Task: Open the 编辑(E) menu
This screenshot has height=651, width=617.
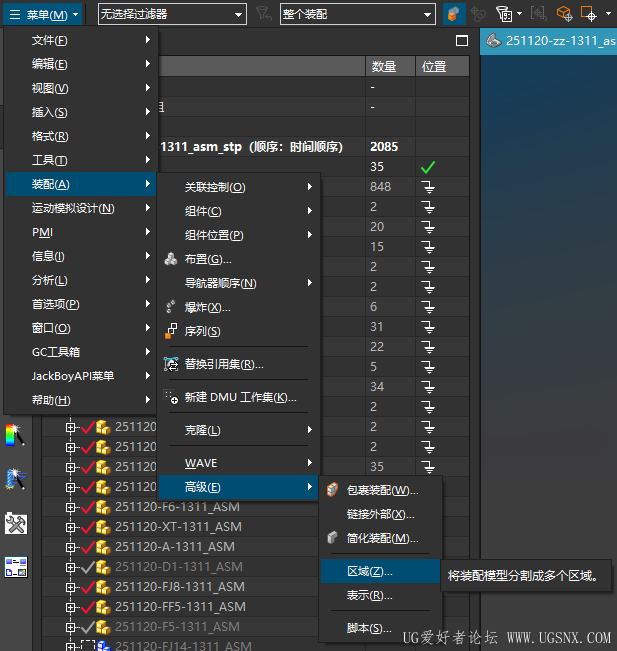Action: click(81, 64)
